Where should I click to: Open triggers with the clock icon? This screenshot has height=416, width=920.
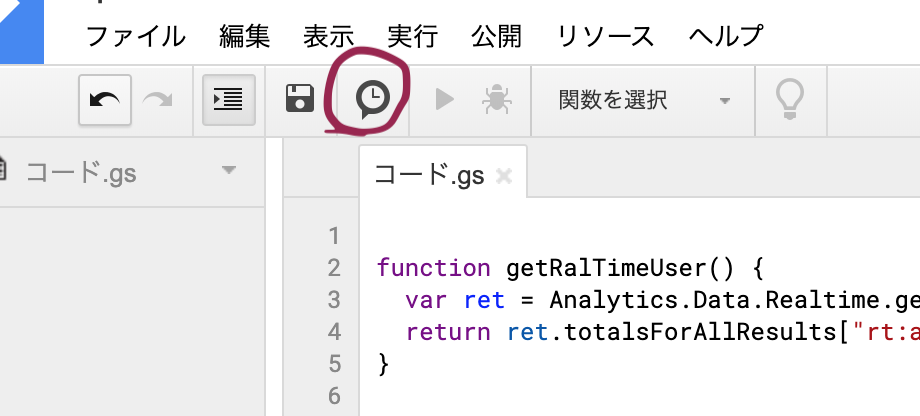coord(373,98)
